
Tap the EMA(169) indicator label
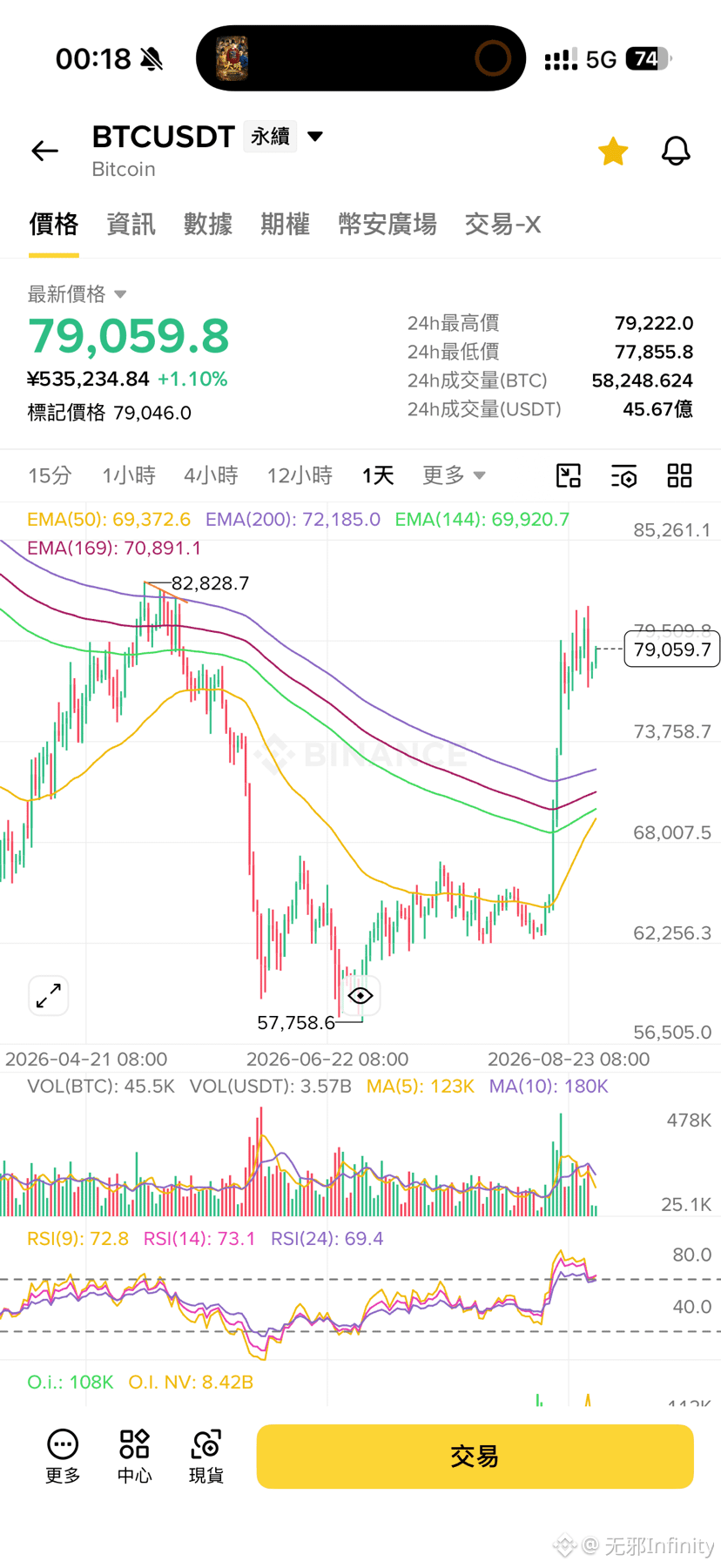114,548
